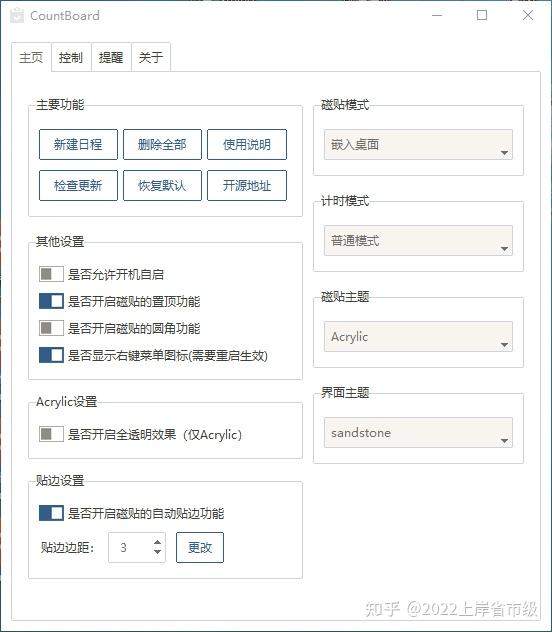The width and height of the screenshot is (552, 632).
Task: Go to the 关于 tab
Action: [x=151, y=57]
